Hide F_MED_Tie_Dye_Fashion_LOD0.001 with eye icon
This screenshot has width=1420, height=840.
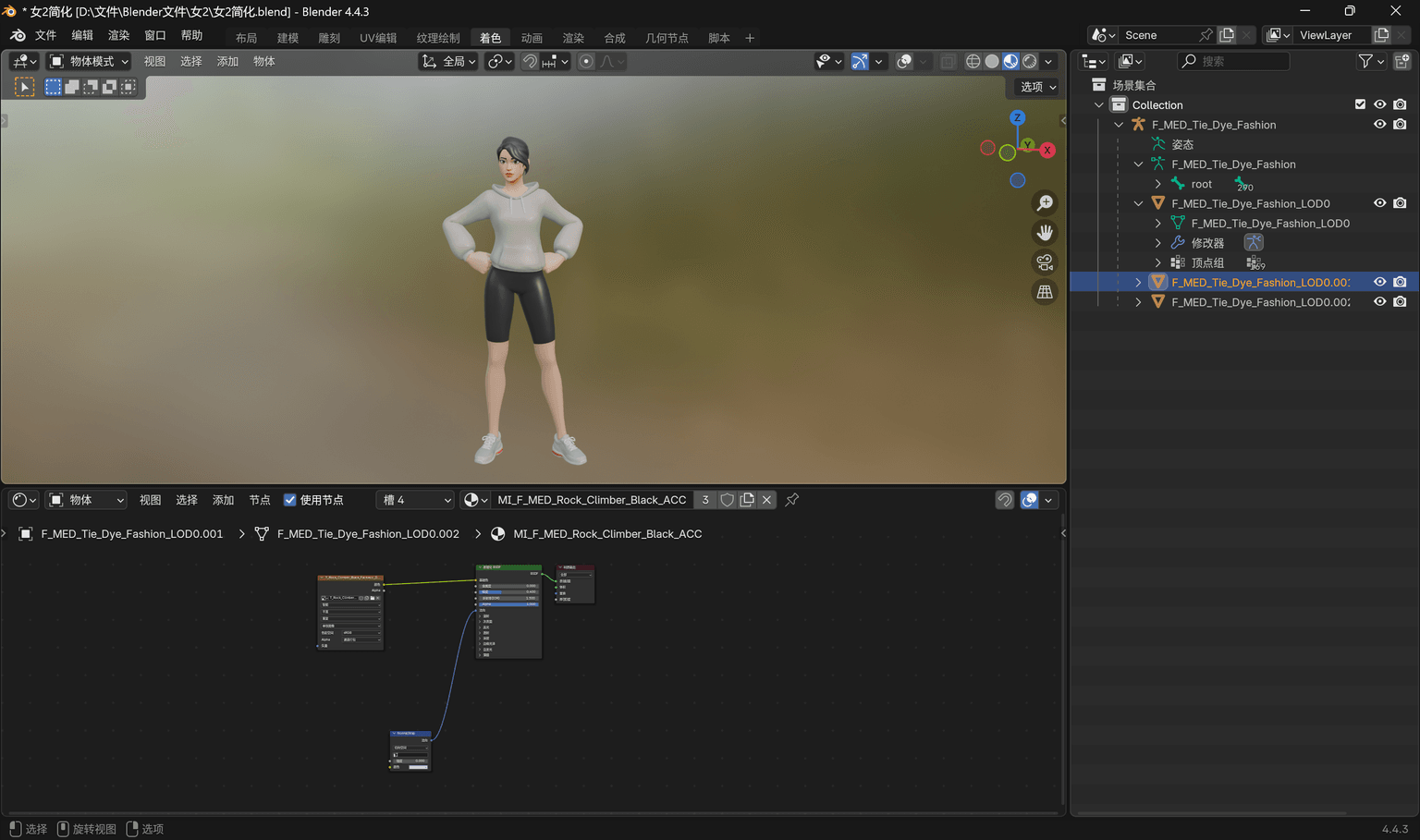pos(1380,282)
